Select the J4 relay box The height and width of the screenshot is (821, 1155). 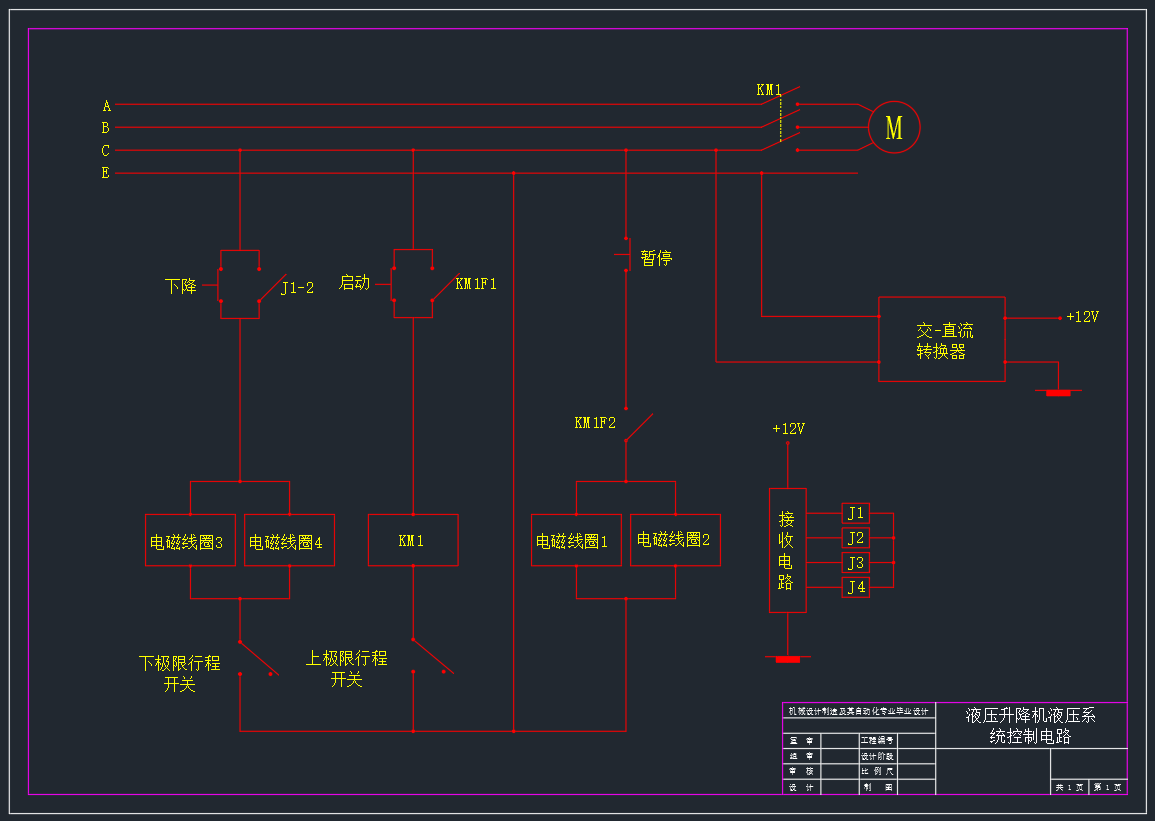point(855,587)
